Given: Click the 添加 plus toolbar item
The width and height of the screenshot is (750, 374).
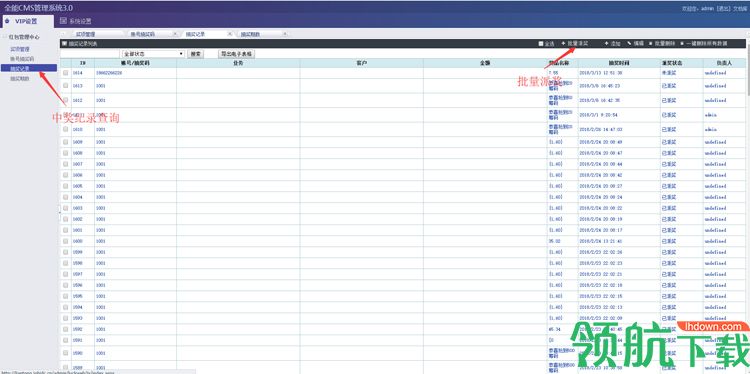Looking at the screenshot, I should point(612,44).
